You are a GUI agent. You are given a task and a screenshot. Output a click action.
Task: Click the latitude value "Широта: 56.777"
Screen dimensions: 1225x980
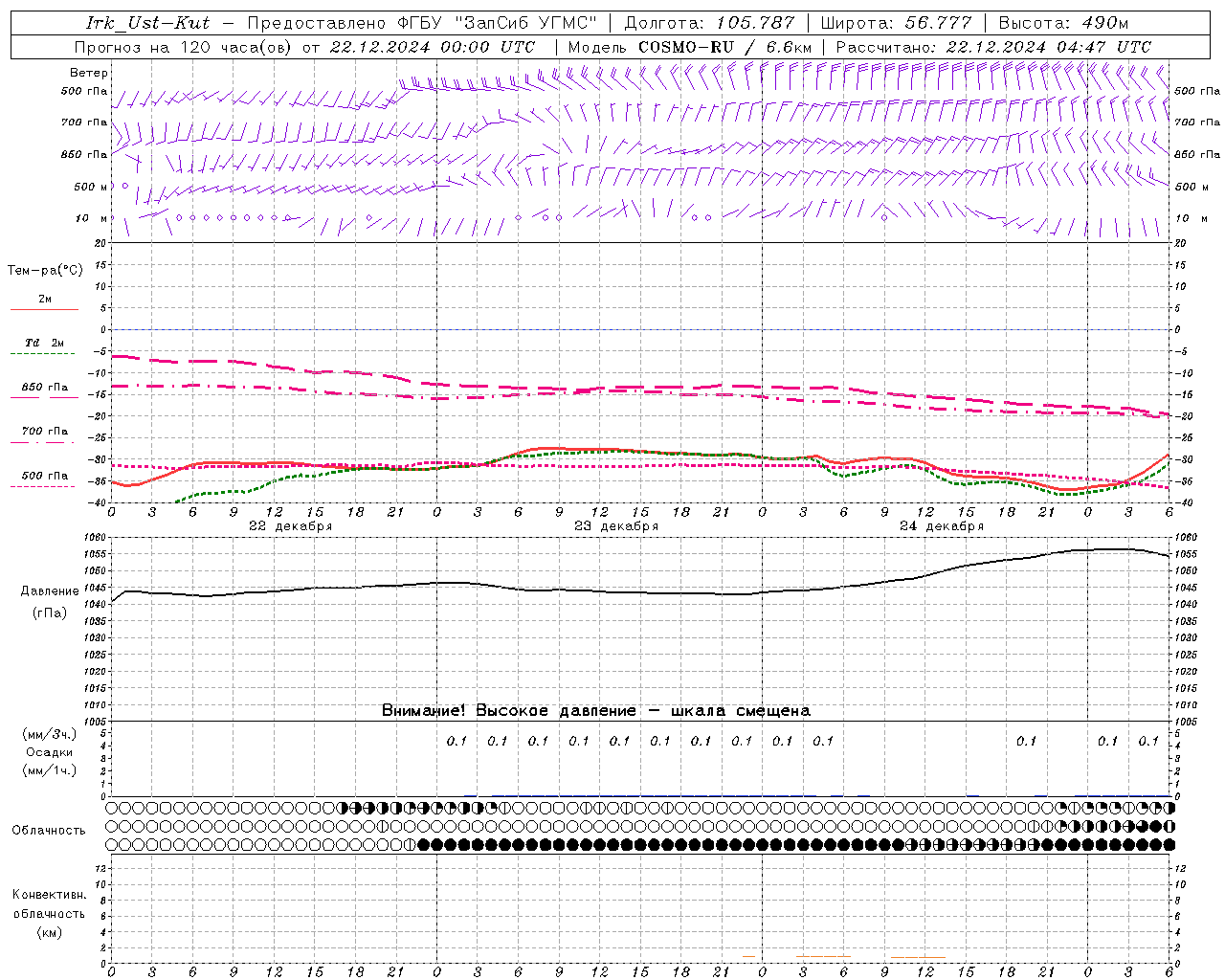point(896,23)
